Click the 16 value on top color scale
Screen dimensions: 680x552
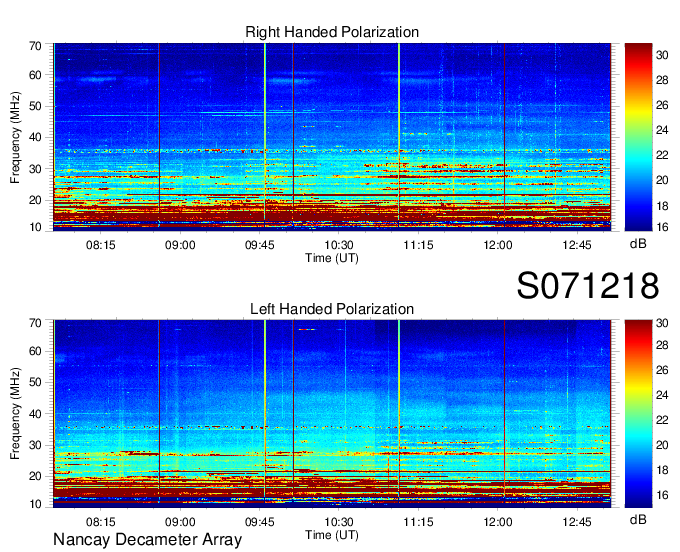pos(662,226)
